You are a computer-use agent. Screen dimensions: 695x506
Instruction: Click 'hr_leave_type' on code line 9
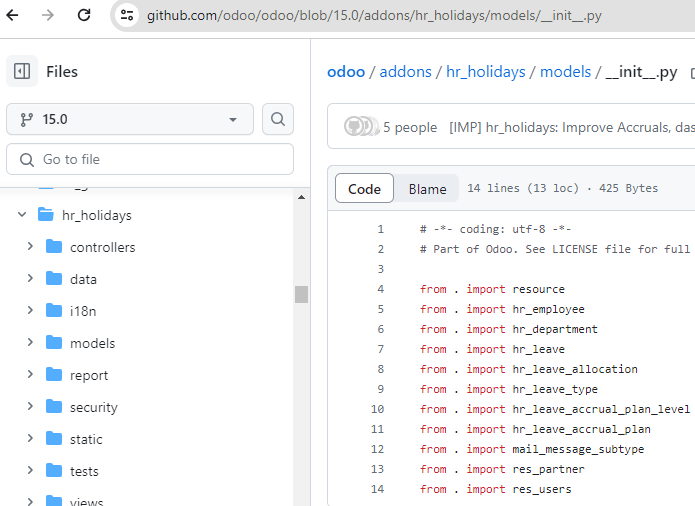555,389
